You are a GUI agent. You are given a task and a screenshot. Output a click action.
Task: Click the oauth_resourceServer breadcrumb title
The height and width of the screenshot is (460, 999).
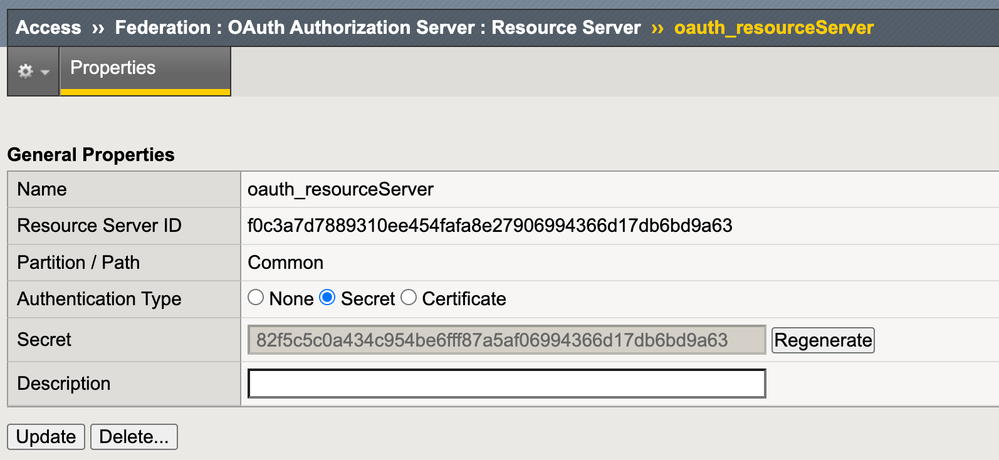tap(774, 27)
